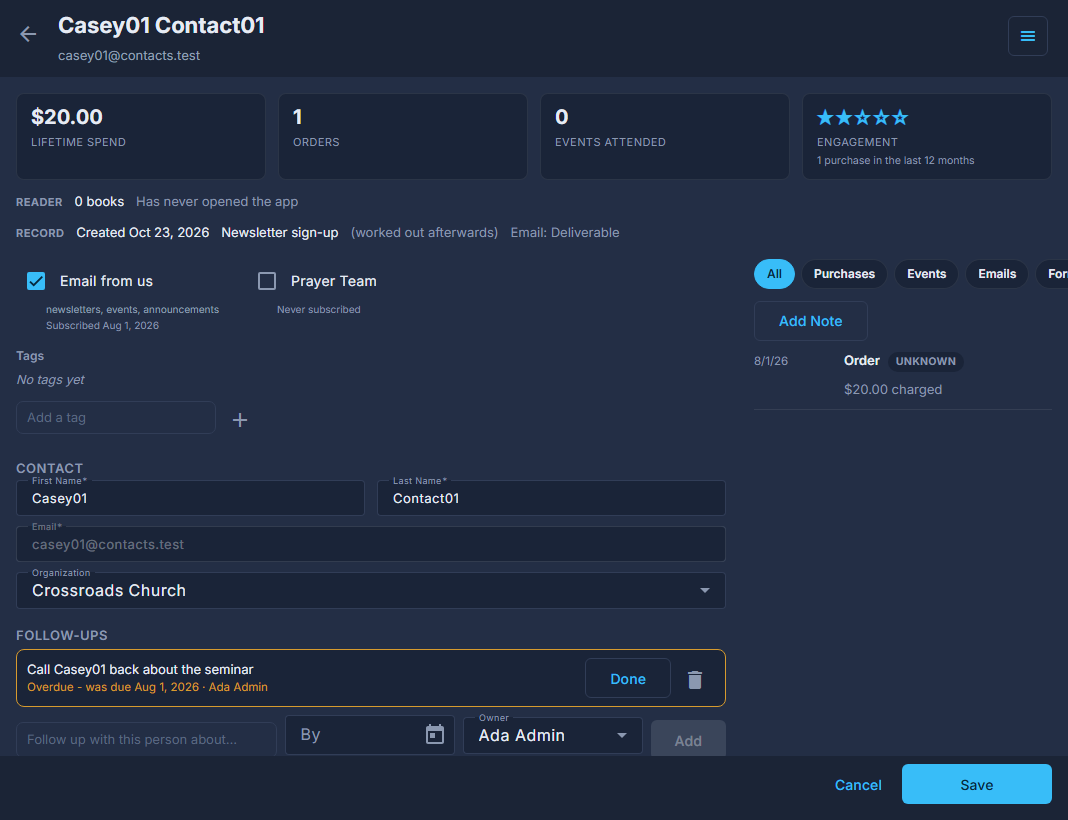Open the 8/1/26 Order entry
1068x820 pixels.
[902, 375]
